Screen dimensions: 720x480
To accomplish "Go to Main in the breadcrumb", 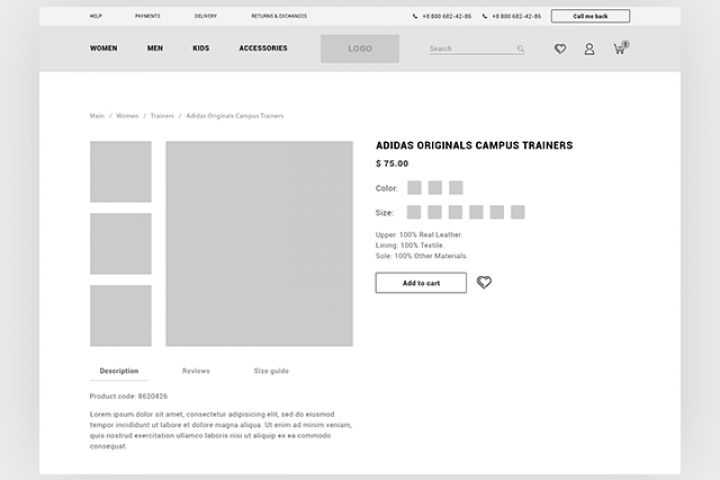I will click(97, 116).
